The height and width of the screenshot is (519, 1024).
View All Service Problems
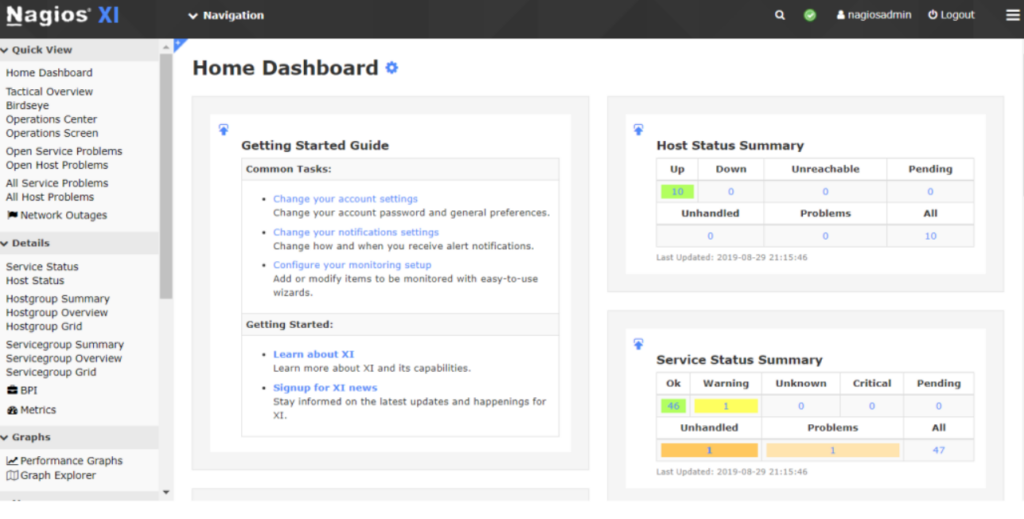pyautogui.click(x=57, y=183)
